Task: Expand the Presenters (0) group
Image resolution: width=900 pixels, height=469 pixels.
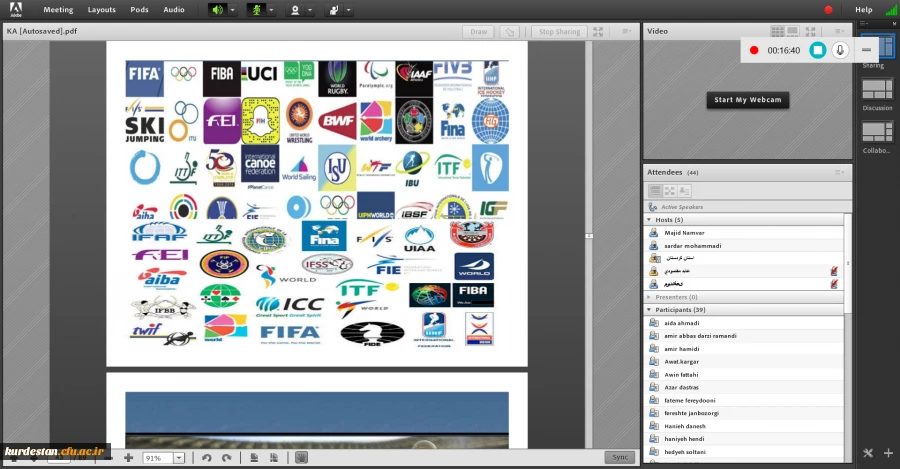Action: point(650,297)
